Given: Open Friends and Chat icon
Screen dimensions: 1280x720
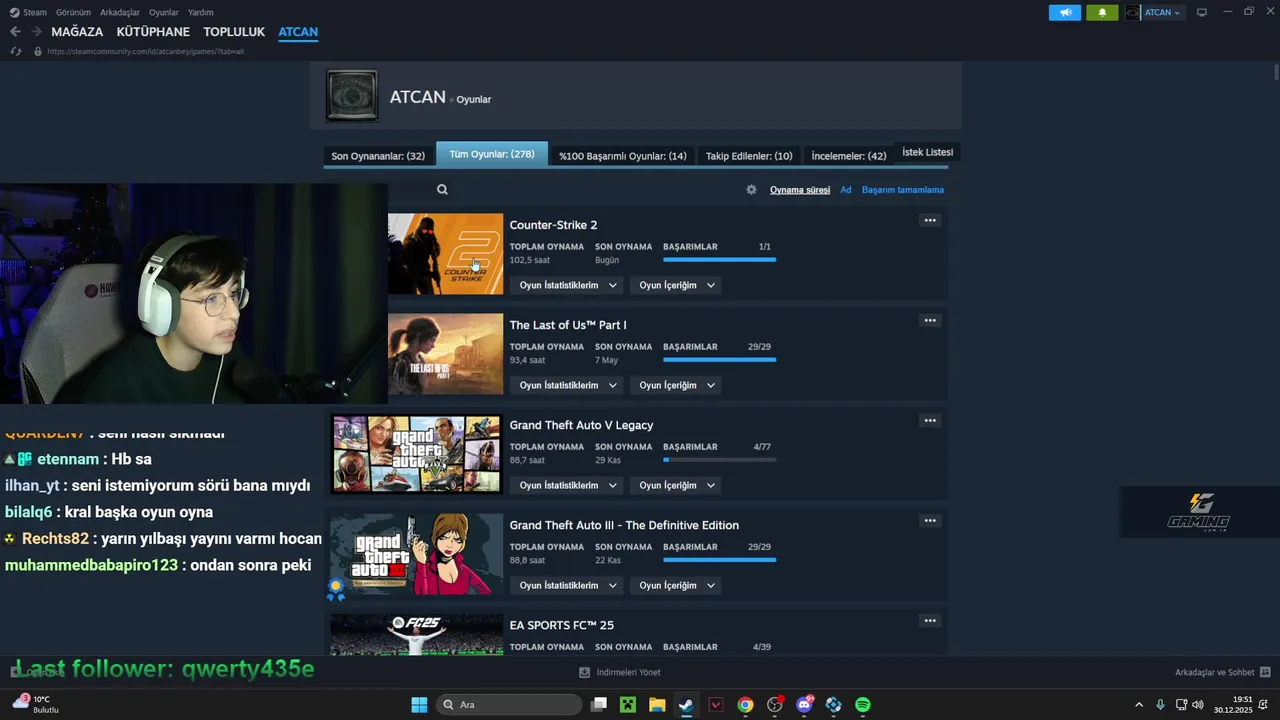Looking at the screenshot, I should pos(1265,672).
